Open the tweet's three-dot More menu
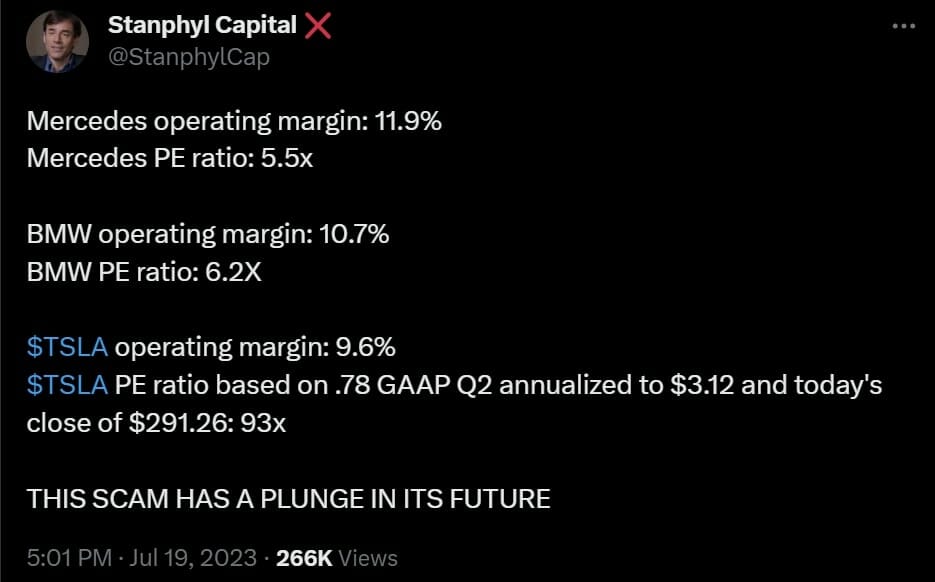Image resolution: width=935 pixels, height=582 pixels. point(904,26)
